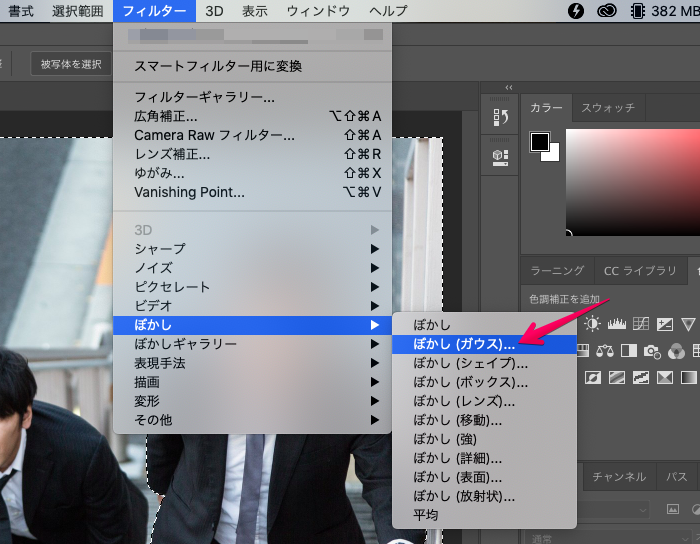Screen dimensions: 700x544
Task: Collapse the panels with double-arrow
Action: [509, 87]
